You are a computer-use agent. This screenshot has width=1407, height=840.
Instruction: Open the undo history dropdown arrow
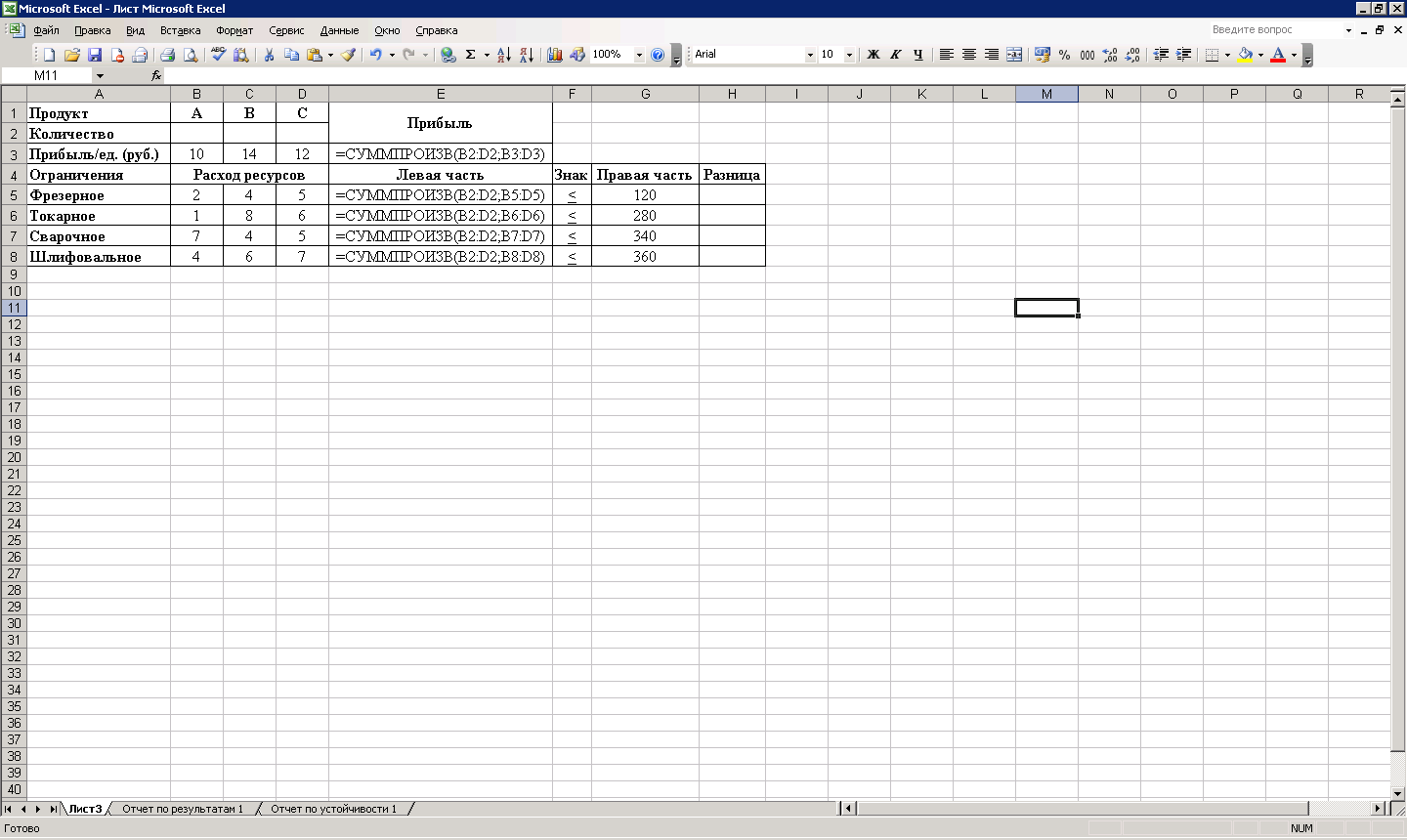point(392,55)
